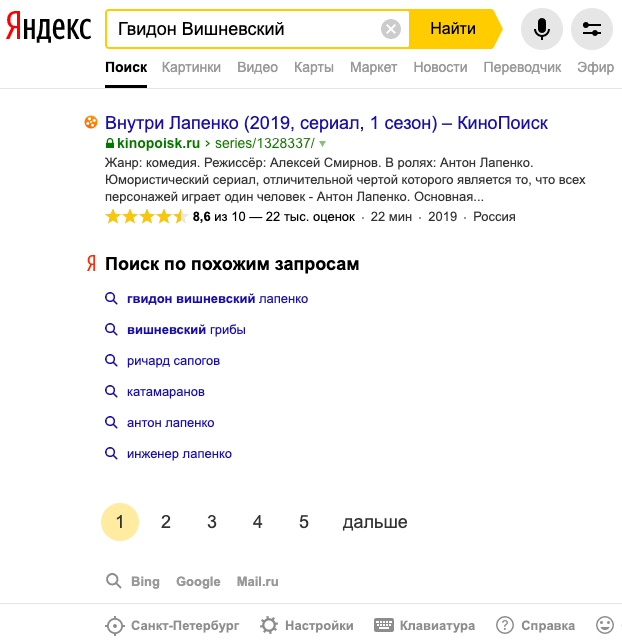Click the Yandex logo
The width and height of the screenshot is (622, 643).
pos(48,29)
